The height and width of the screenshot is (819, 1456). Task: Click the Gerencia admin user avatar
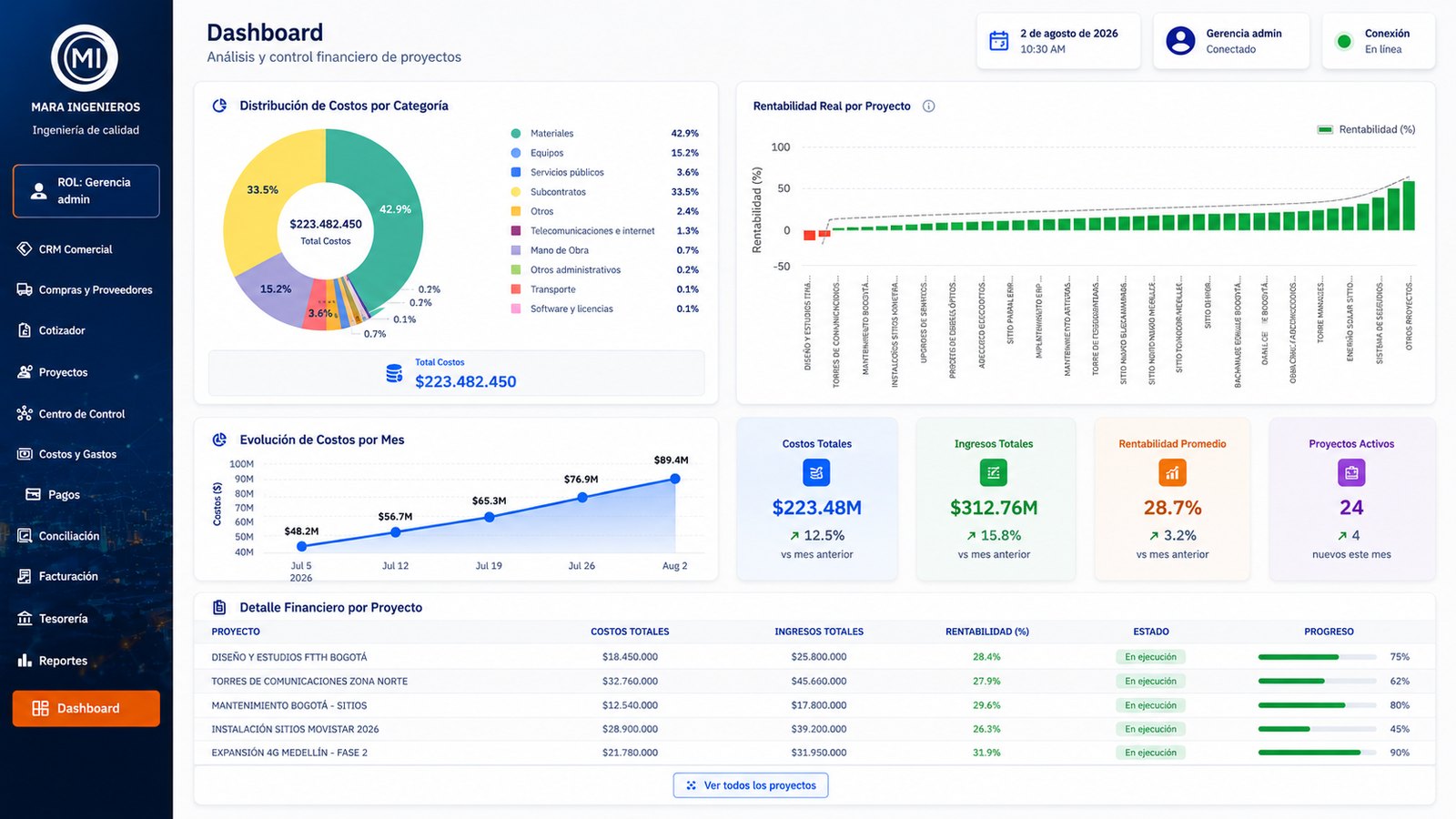click(1180, 41)
